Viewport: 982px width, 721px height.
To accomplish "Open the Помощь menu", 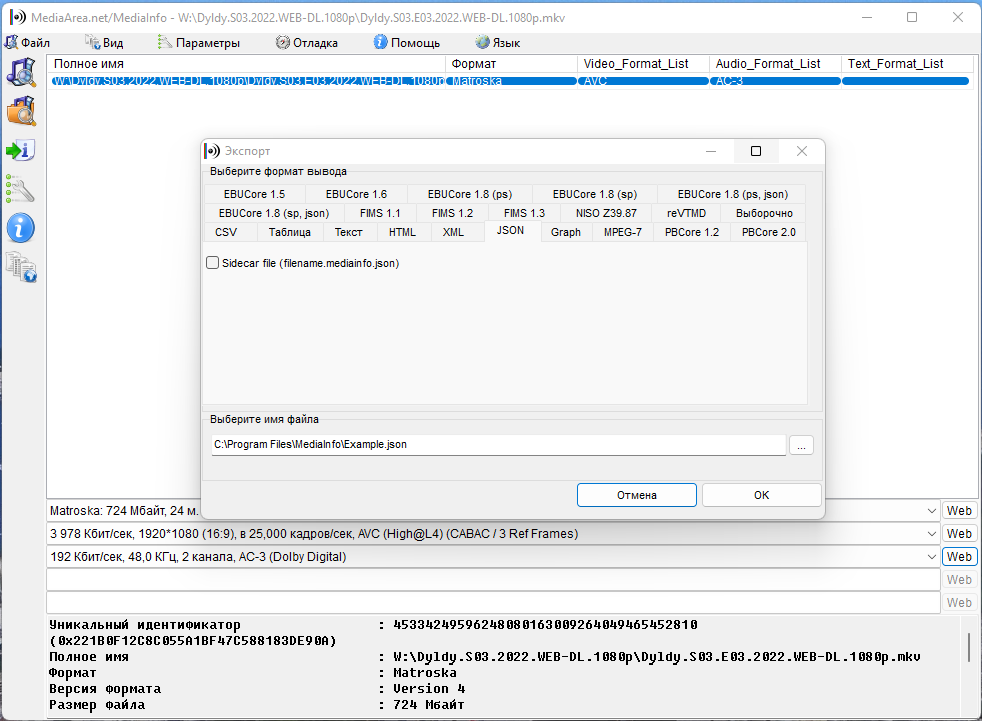I will click(x=407, y=43).
